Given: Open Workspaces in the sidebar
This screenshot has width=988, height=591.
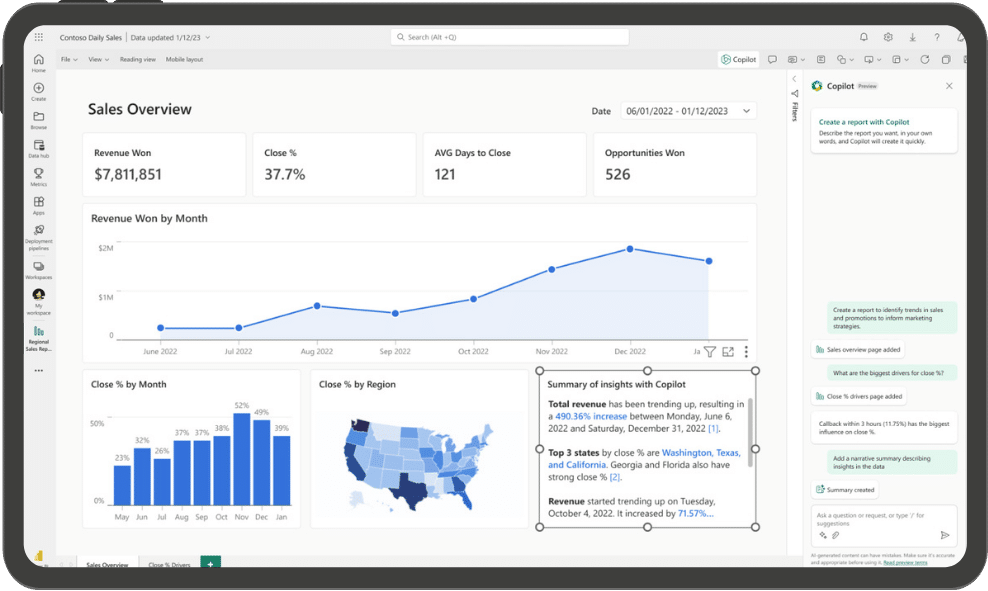Looking at the screenshot, I should point(38,270).
